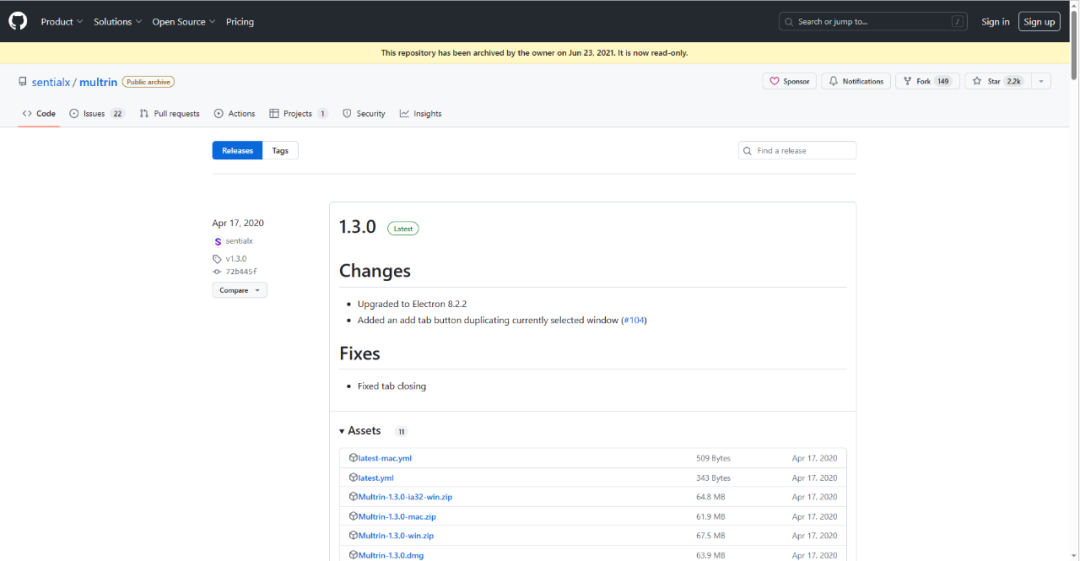
Task: Click the Find a release field
Action: coord(797,150)
